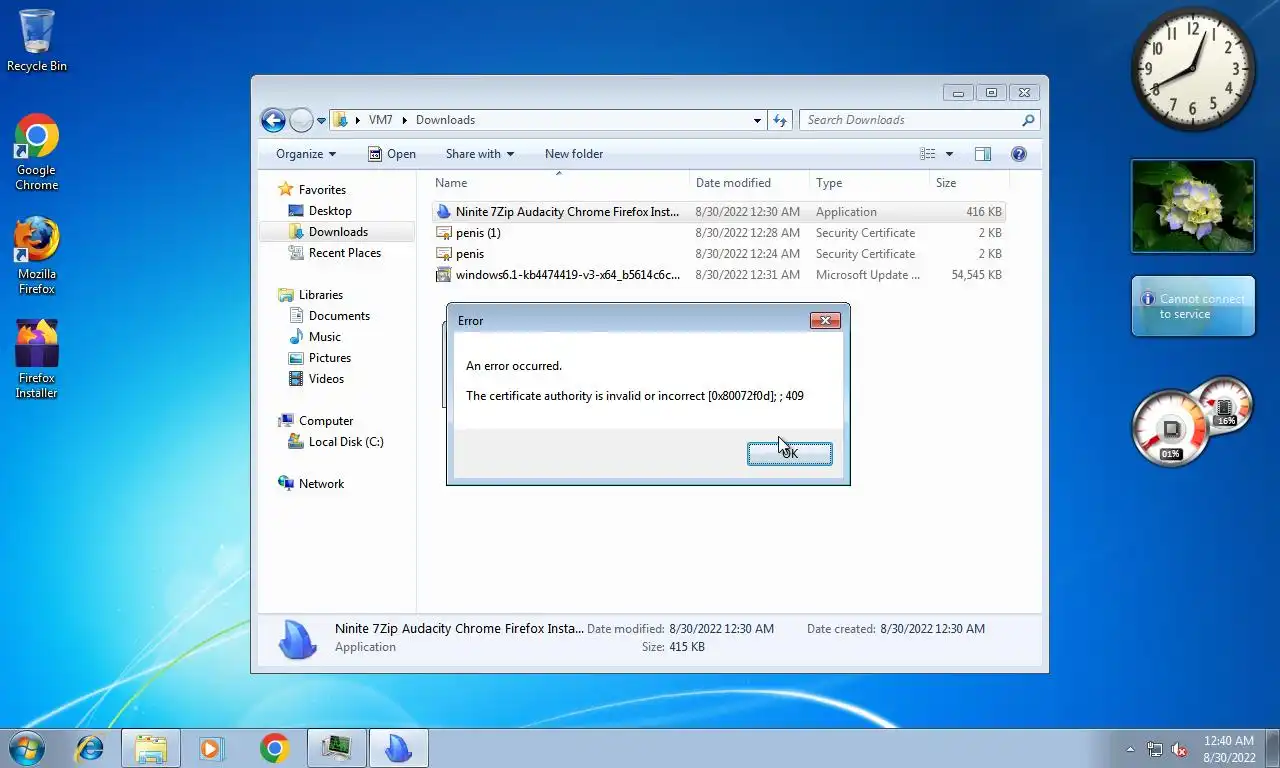Open recent locations dropdown beside nav arrows
Viewport: 1280px width, 768px height.
(x=321, y=120)
